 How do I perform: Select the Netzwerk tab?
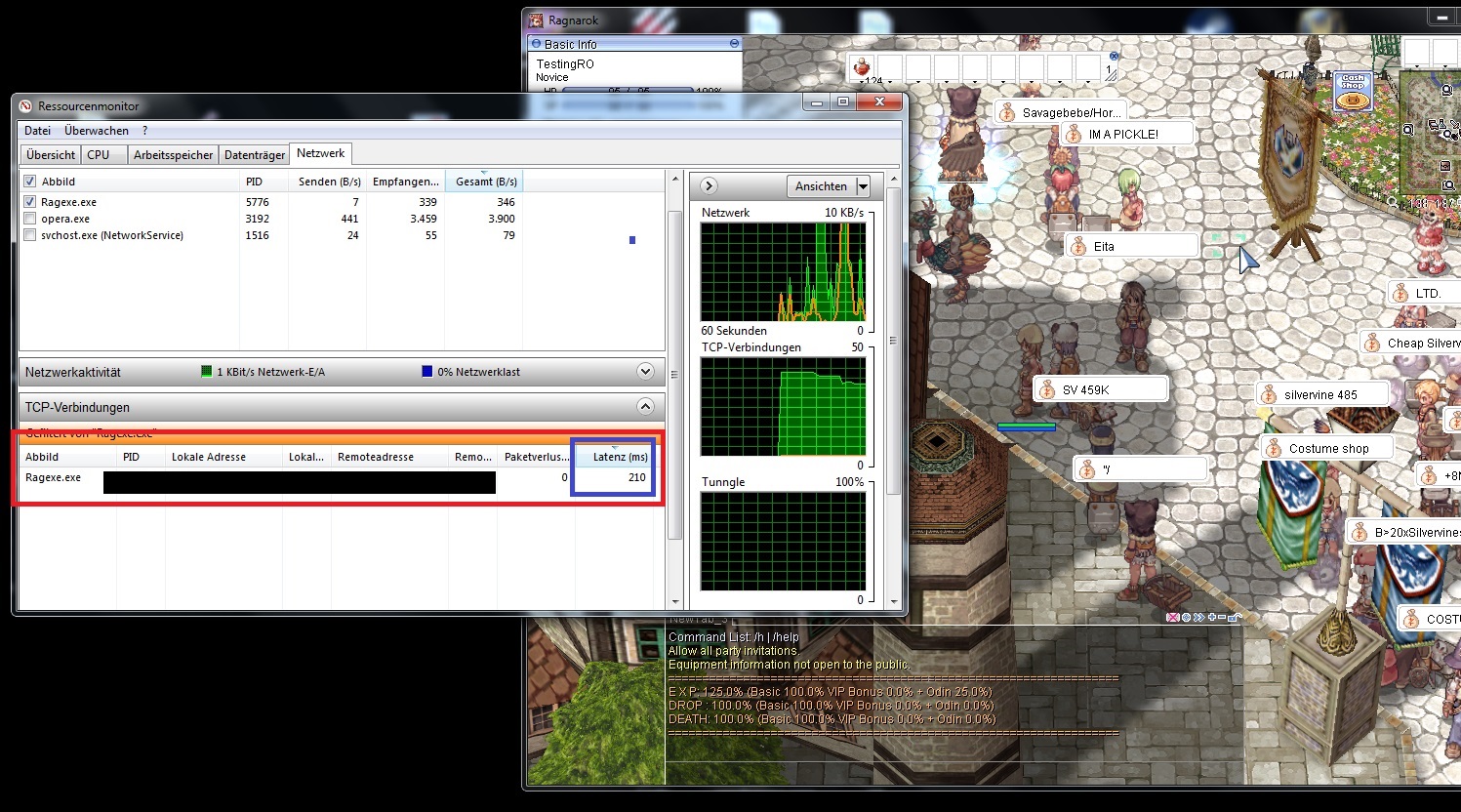click(320, 153)
